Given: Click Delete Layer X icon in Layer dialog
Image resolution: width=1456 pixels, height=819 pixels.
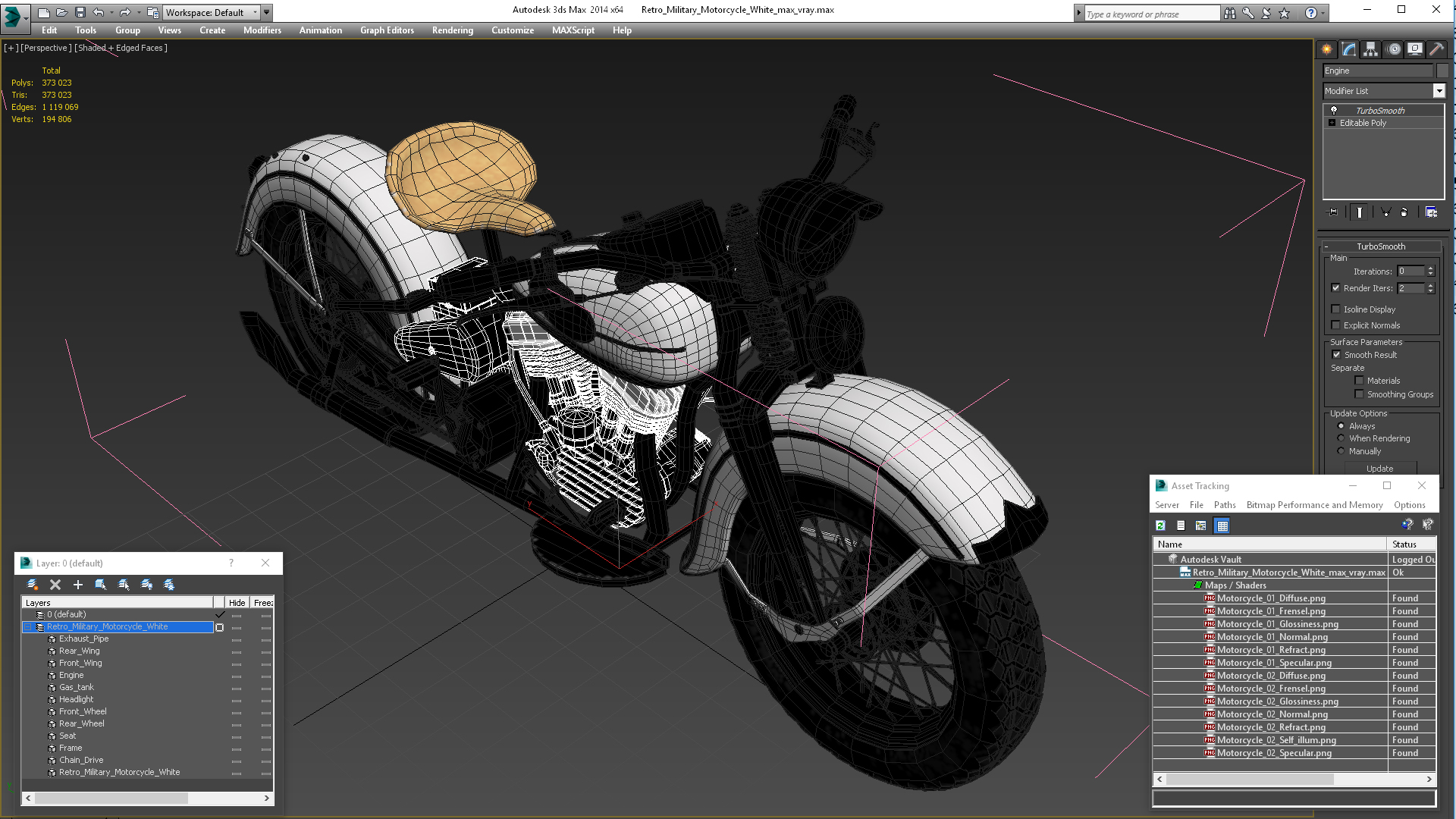Looking at the screenshot, I should [55, 585].
